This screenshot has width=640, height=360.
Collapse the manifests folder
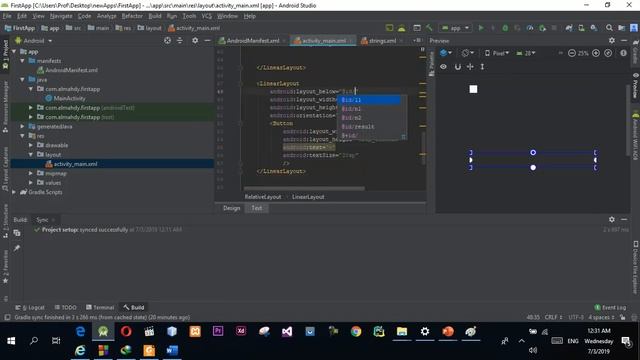(22, 60)
